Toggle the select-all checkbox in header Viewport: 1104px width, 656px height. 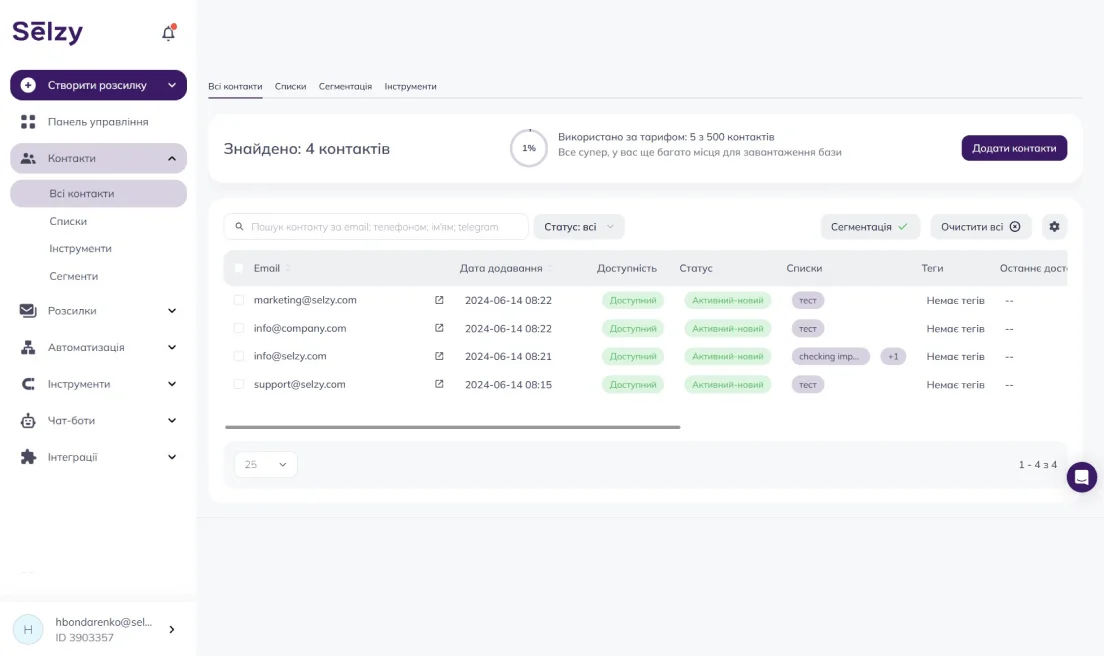point(239,268)
